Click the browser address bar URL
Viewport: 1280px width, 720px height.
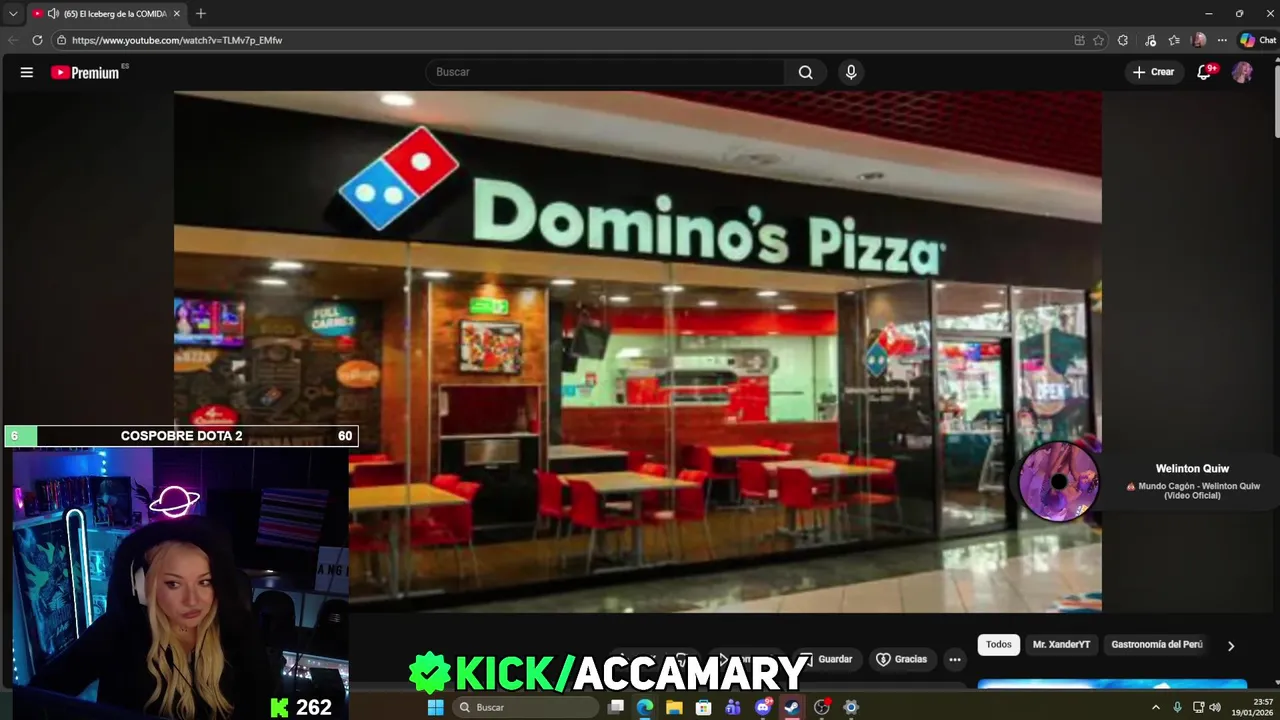click(177, 40)
